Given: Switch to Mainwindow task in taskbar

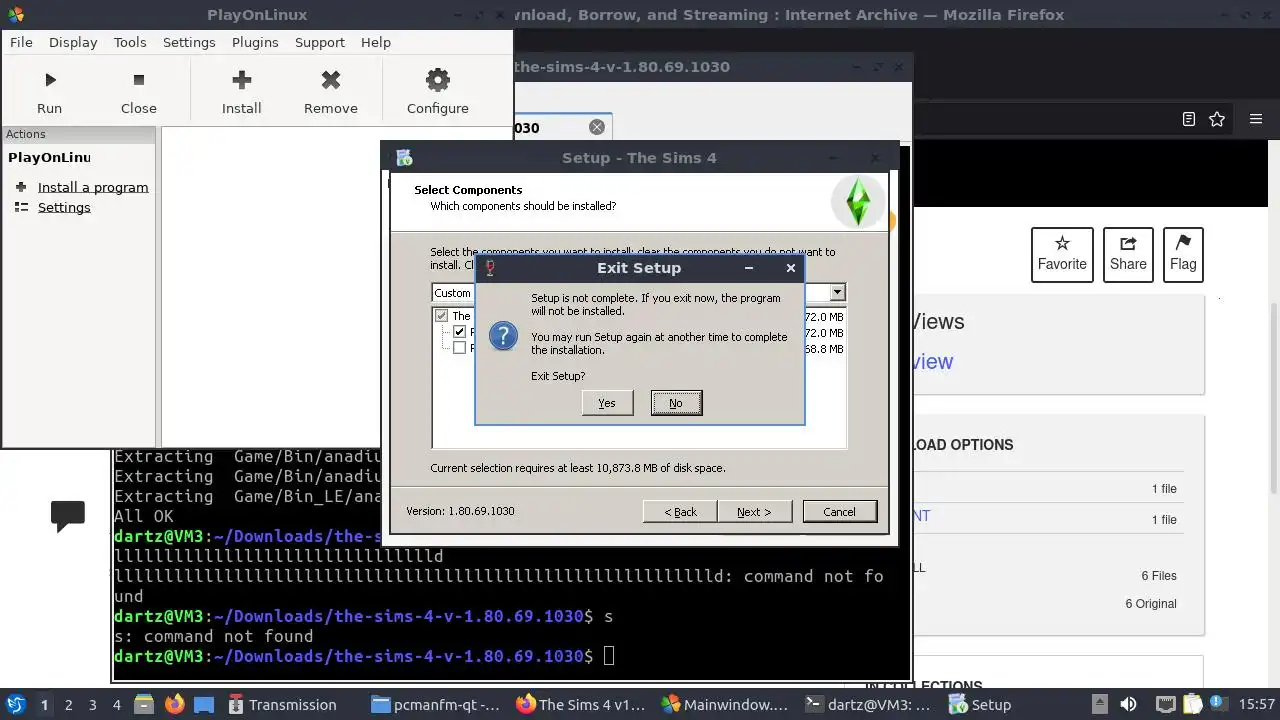Looking at the screenshot, I should (725, 704).
